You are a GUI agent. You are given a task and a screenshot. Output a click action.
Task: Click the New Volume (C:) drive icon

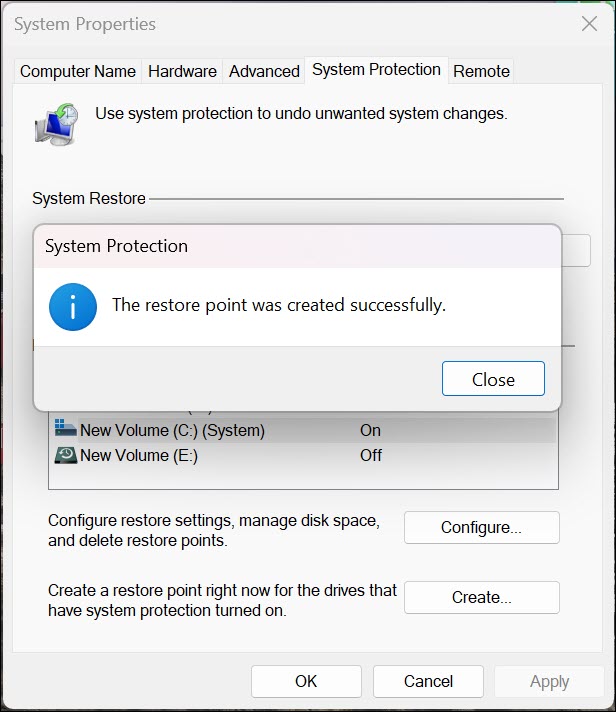66,430
